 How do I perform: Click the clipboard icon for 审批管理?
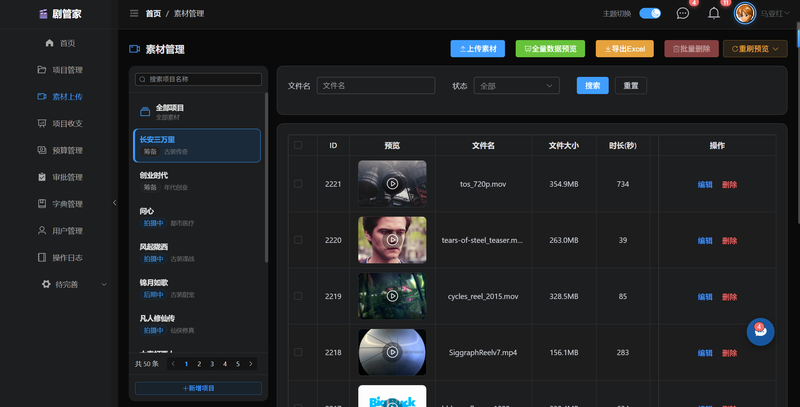42,177
